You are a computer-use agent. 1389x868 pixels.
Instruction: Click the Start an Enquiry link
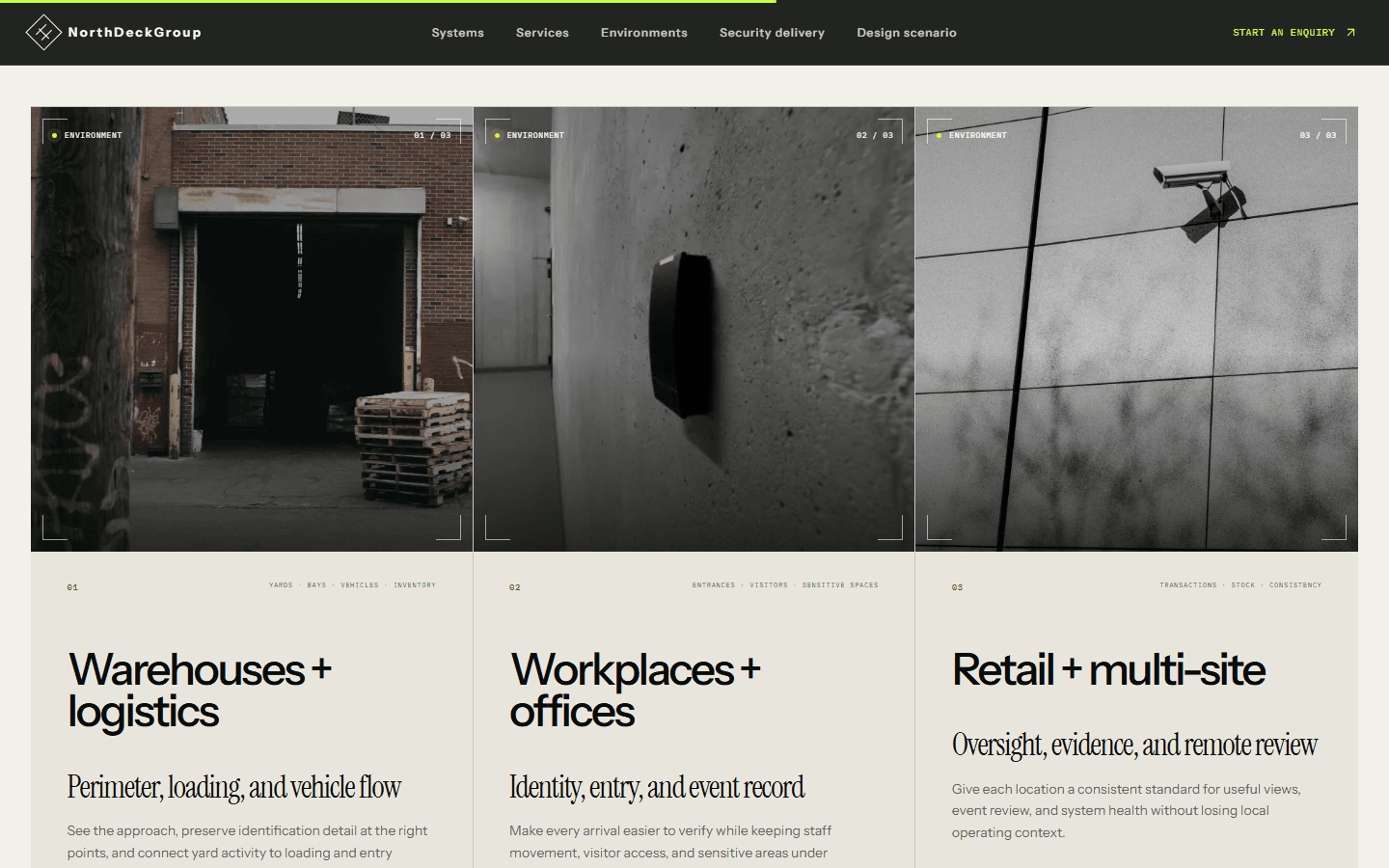[1294, 33]
